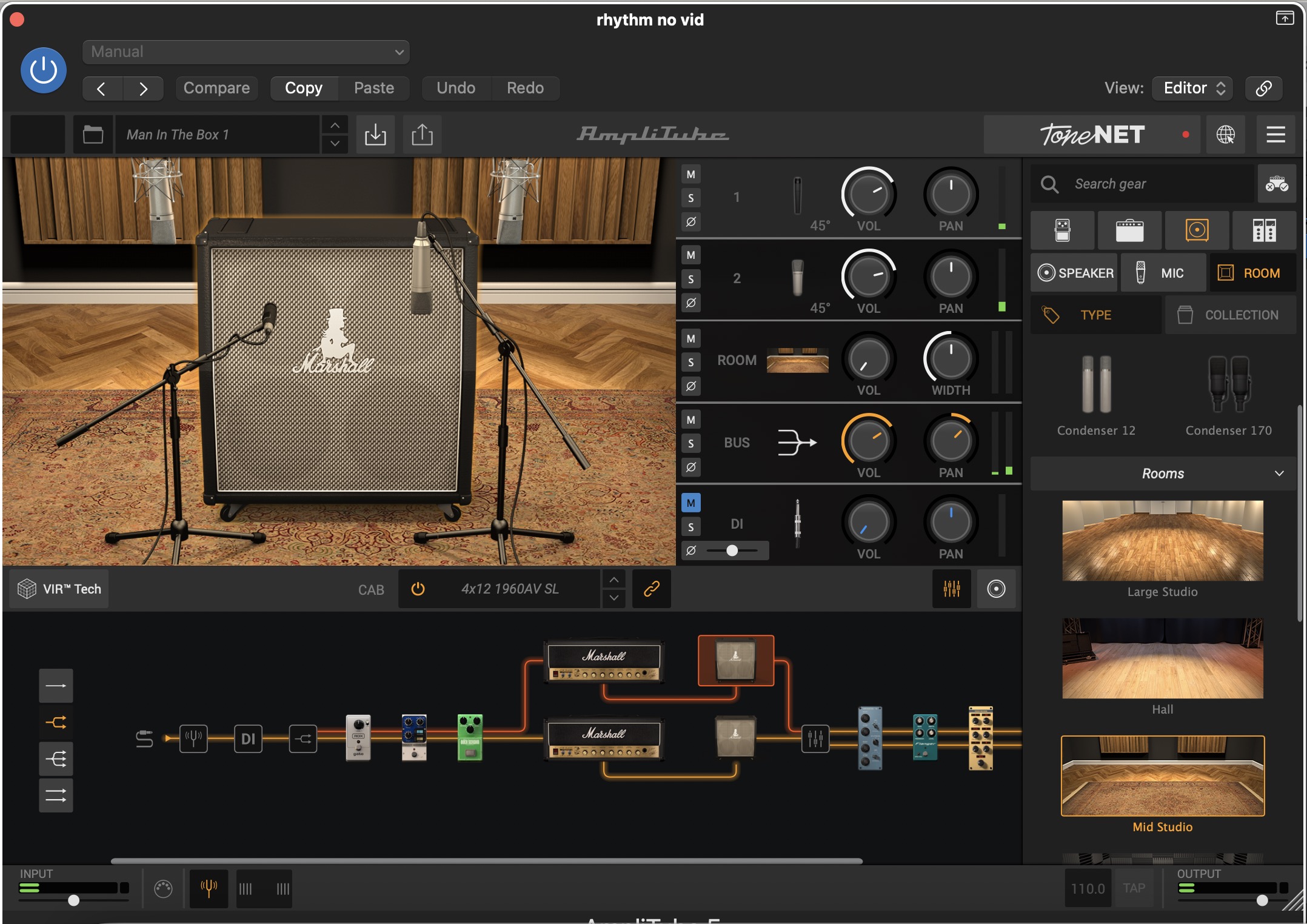Toggle the CAB power button

point(418,589)
